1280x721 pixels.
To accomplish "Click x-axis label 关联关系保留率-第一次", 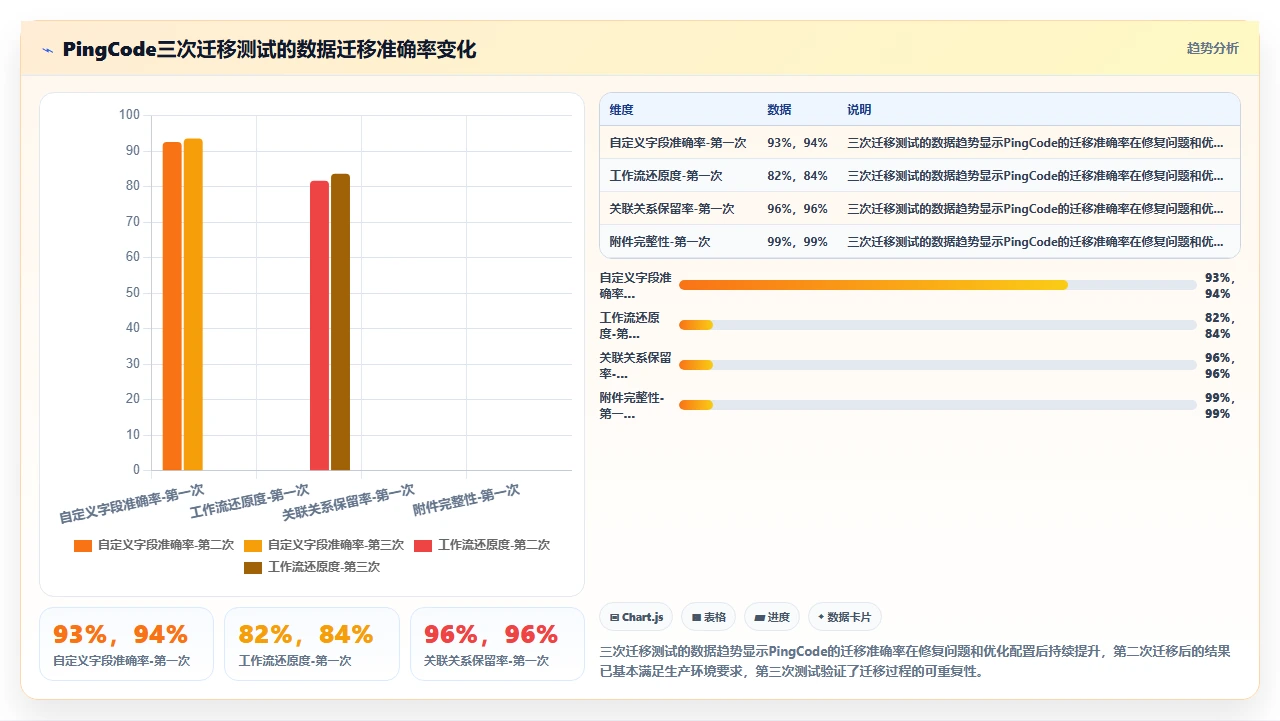I will point(348,502).
